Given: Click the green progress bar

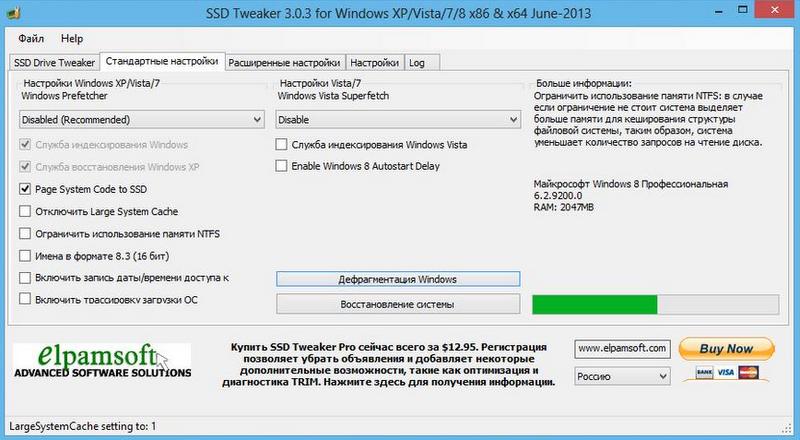Looking at the screenshot, I should tap(656, 304).
